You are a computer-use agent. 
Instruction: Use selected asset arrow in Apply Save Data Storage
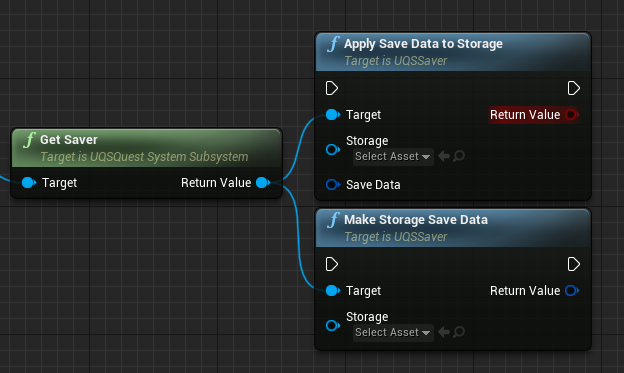point(444,156)
